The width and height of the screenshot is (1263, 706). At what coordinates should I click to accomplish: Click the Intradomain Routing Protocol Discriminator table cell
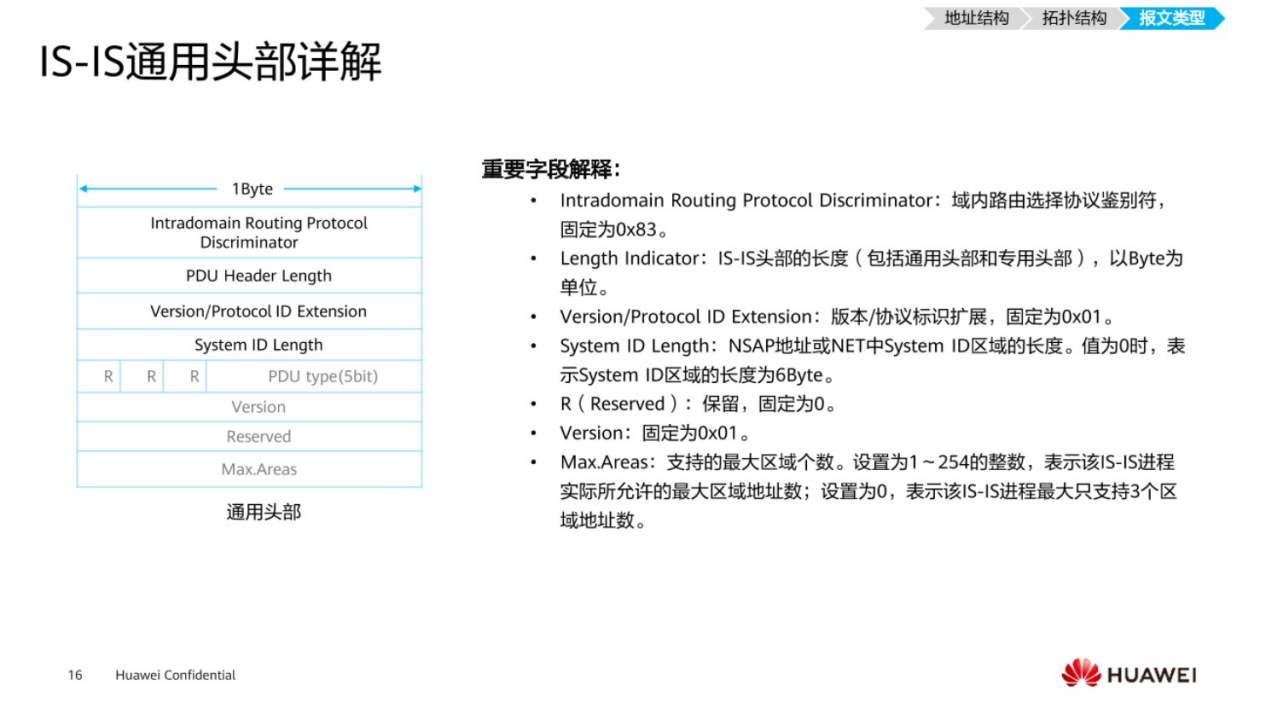point(249,232)
